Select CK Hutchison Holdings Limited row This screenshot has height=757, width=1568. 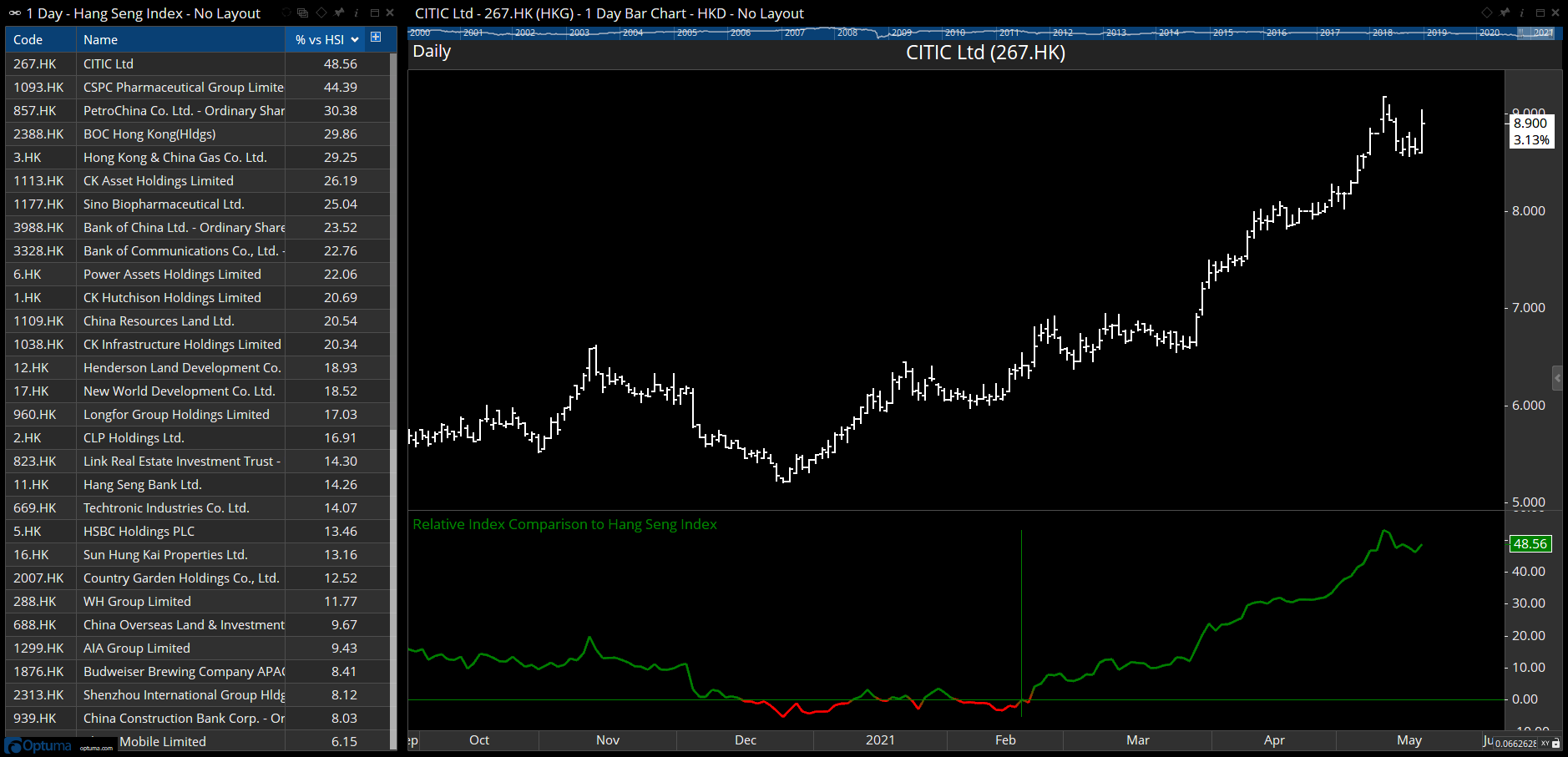pyautogui.click(x=198, y=297)
